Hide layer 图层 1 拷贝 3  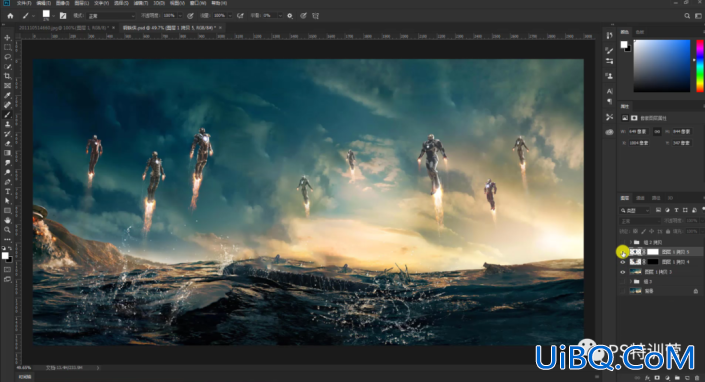(x=623, y=272)
